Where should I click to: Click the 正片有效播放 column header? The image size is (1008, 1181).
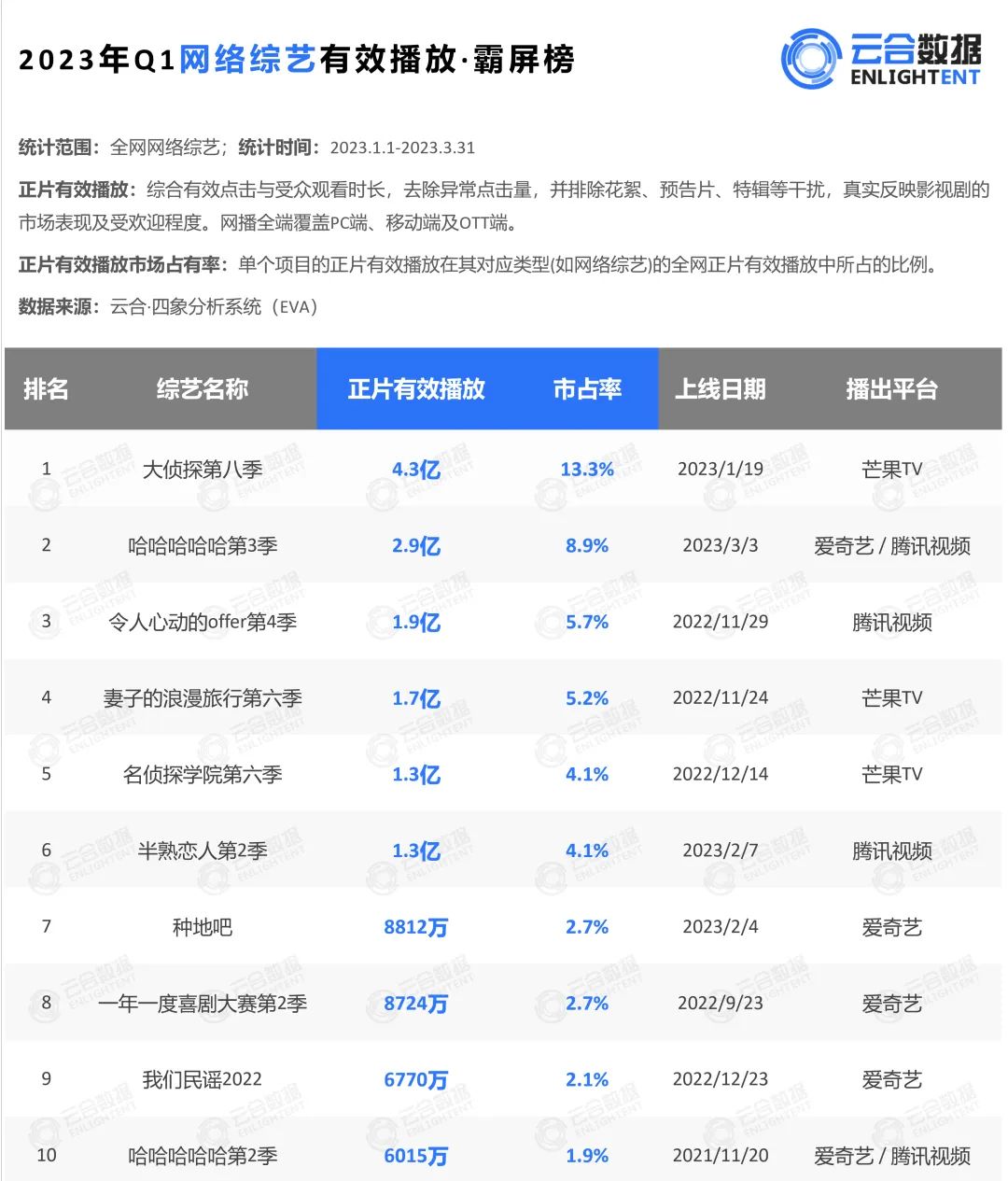(416, 389)
